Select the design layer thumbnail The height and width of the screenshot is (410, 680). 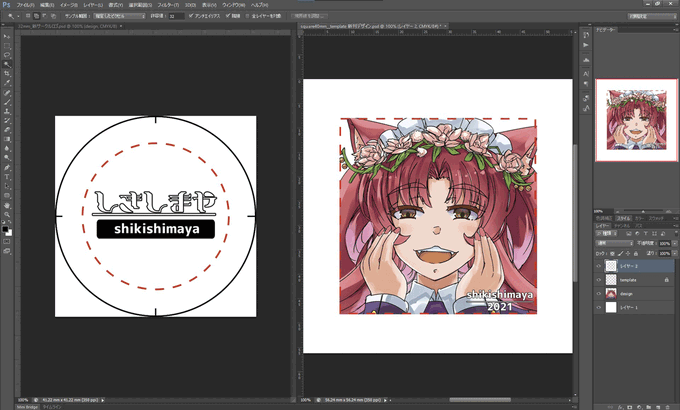pos(611,294)
